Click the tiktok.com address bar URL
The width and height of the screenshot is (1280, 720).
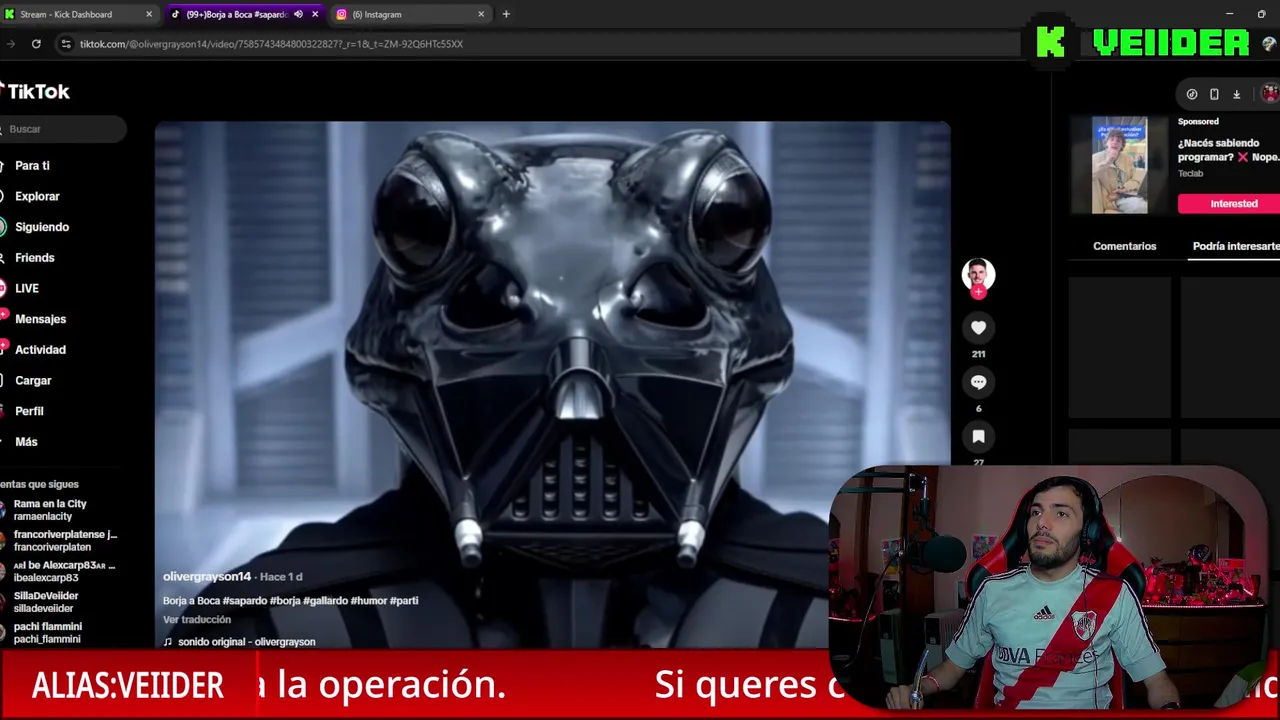pos(271,44)
